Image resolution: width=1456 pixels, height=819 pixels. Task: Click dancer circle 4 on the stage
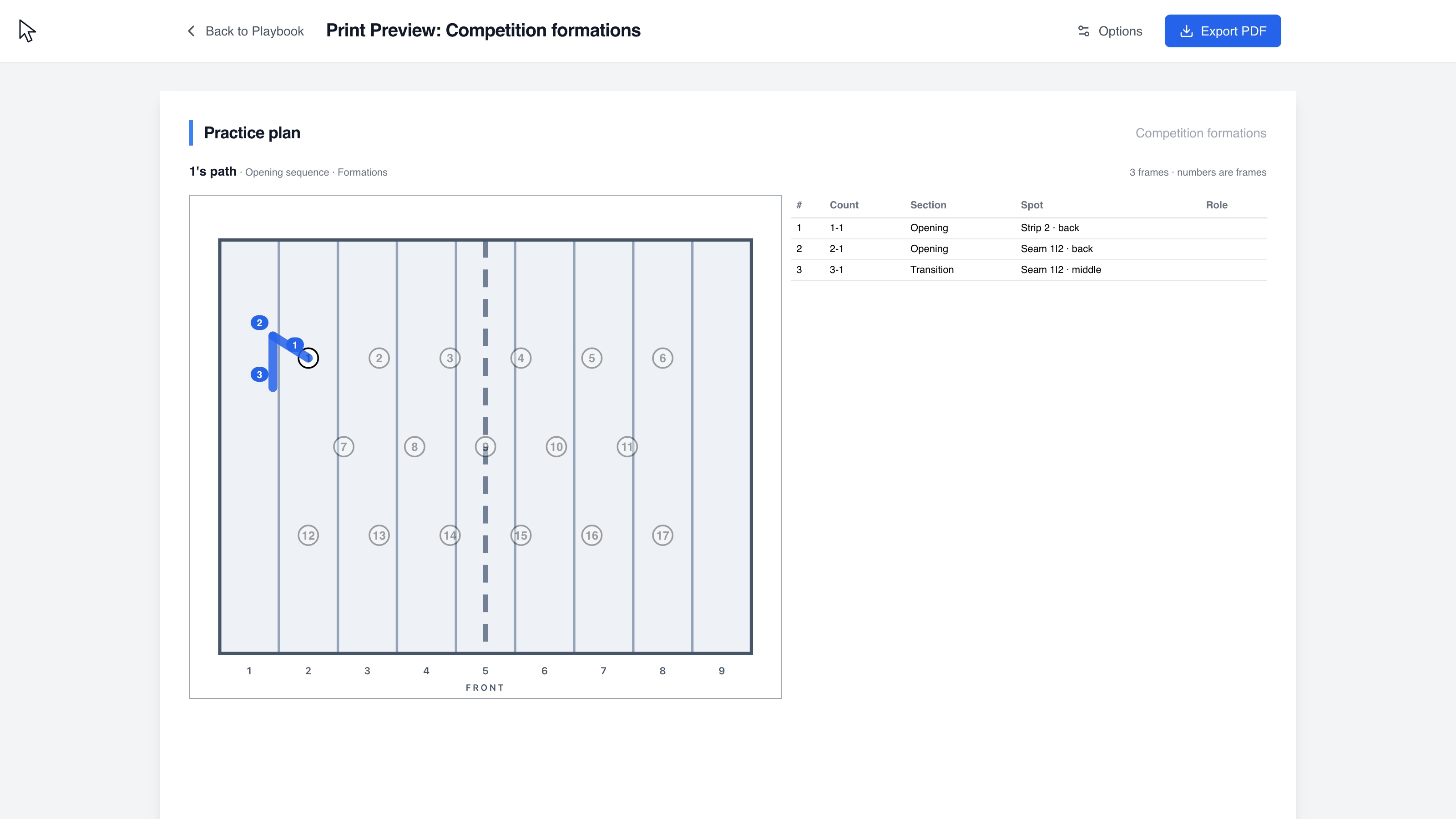point(521,358)
